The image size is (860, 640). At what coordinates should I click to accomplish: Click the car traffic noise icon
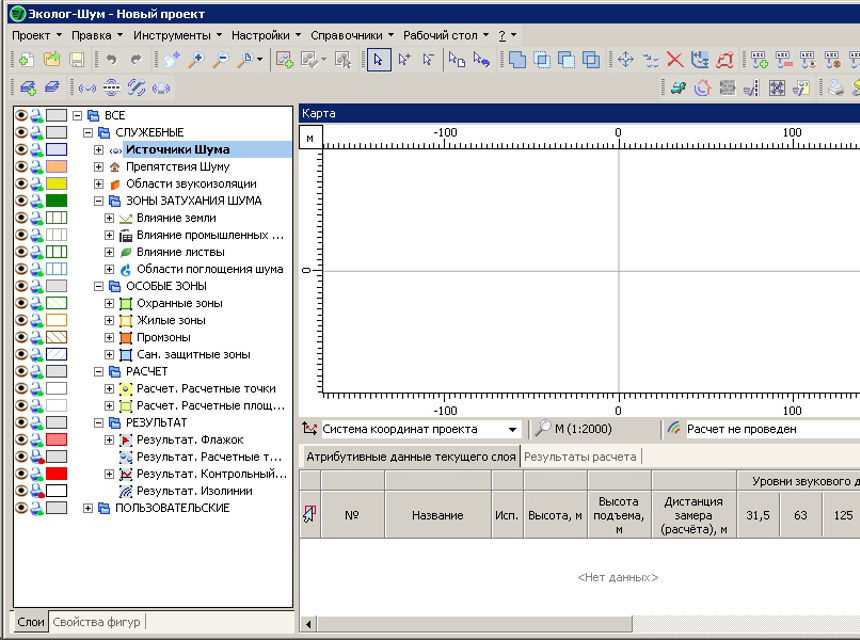point(678,88)
